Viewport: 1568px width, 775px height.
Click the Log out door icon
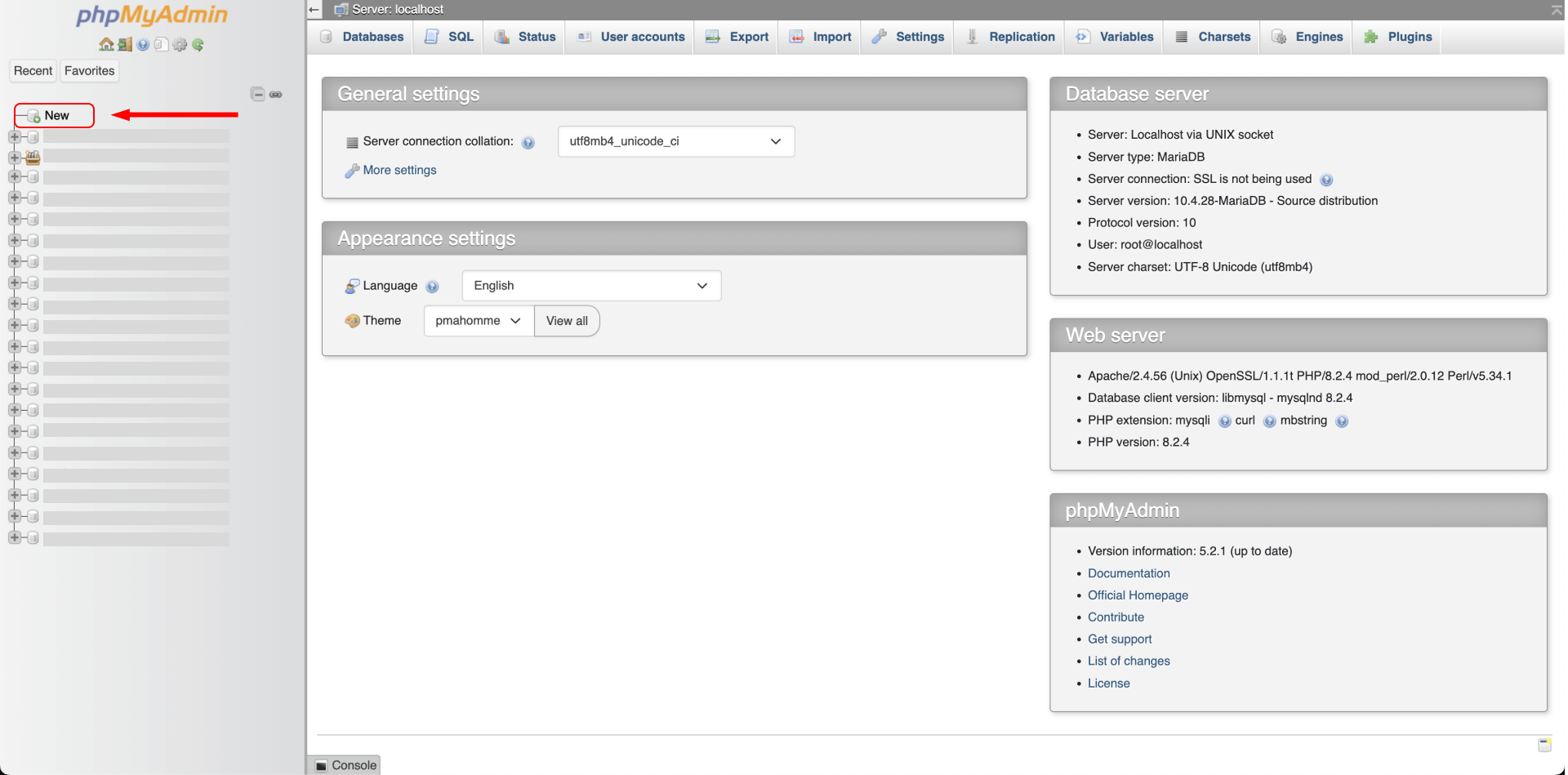[x=125, y=45]
